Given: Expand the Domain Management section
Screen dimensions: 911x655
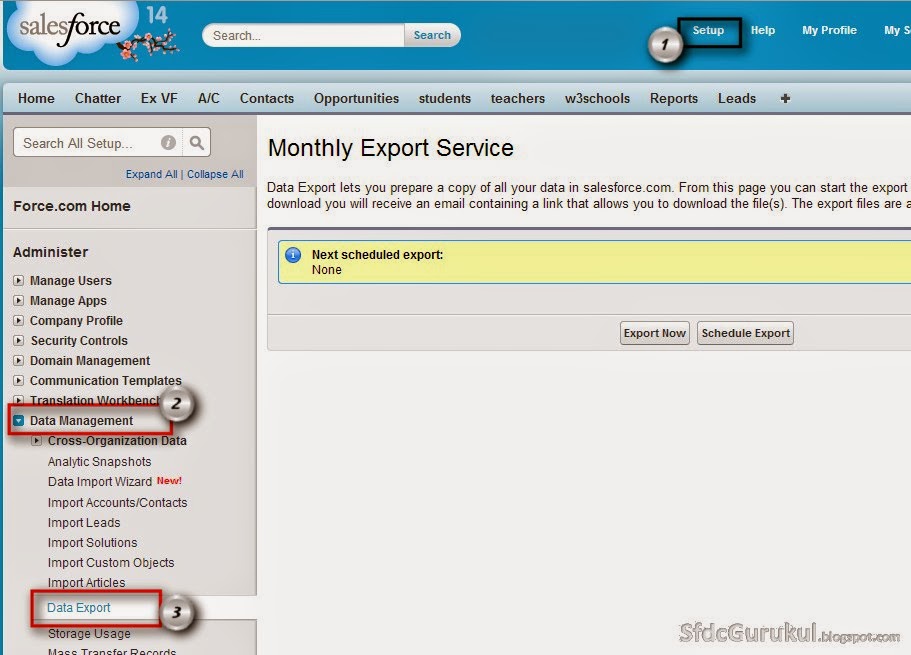Looking at the screenshot, I should click(19, 360).
